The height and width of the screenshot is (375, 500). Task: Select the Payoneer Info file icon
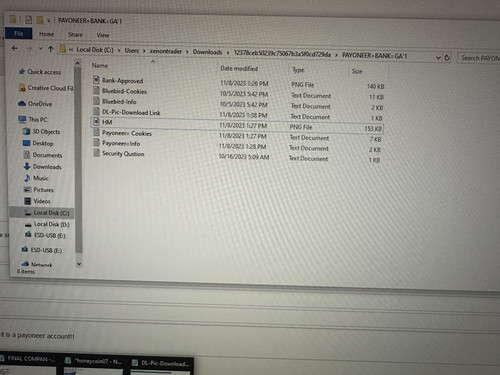coord(96,142)
